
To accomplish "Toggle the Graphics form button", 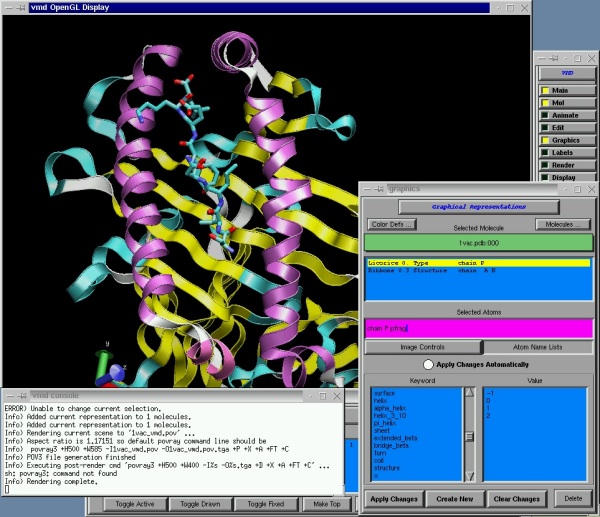I will (x=566, y=140).
